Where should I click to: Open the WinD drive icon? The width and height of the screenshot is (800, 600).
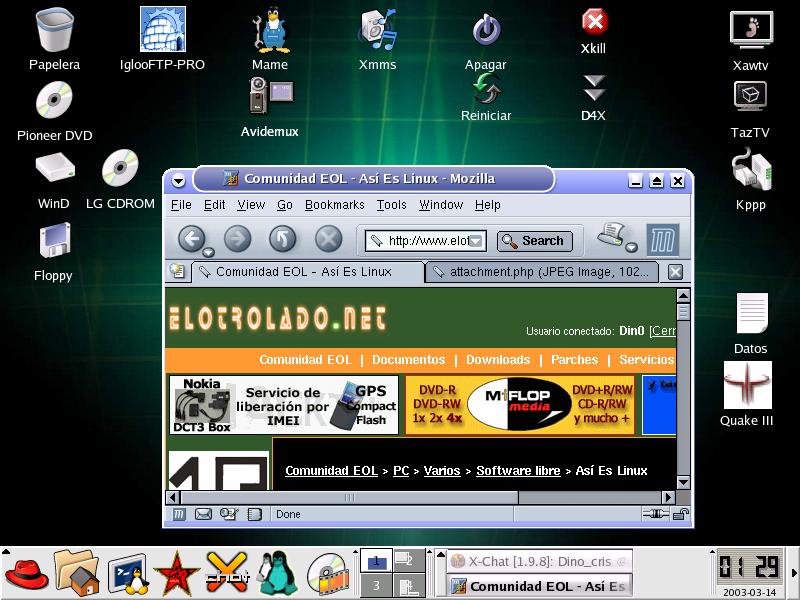pos(55,168)
